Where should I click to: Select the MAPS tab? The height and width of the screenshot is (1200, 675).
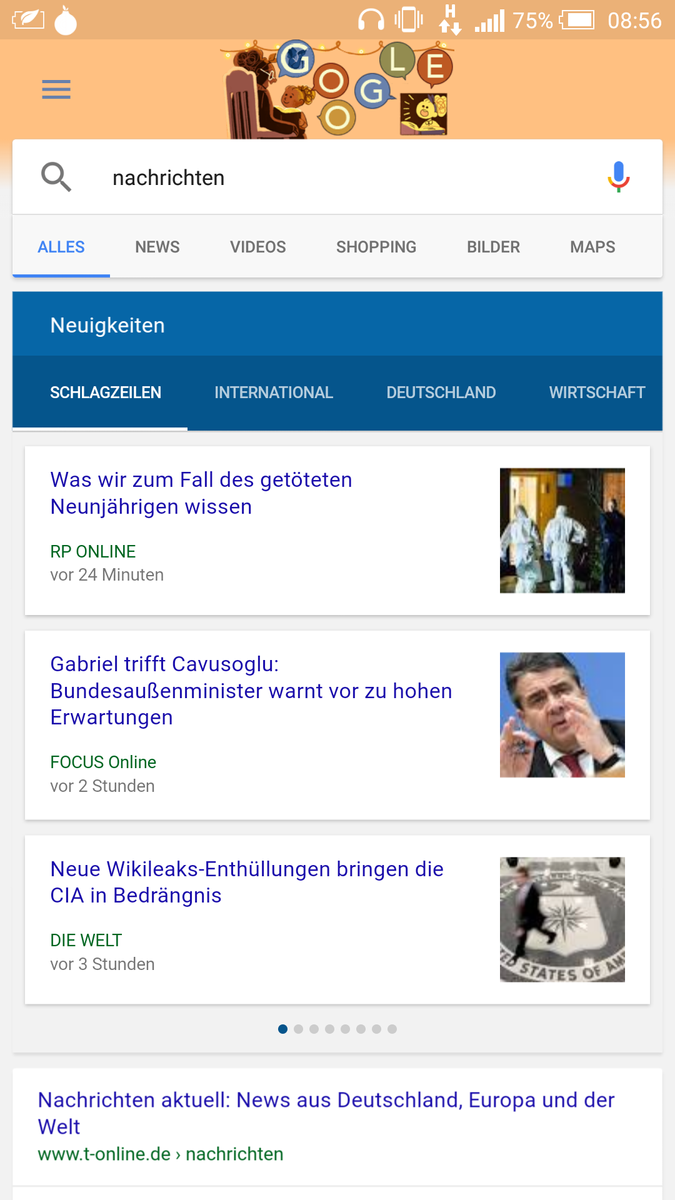[592, 247]
